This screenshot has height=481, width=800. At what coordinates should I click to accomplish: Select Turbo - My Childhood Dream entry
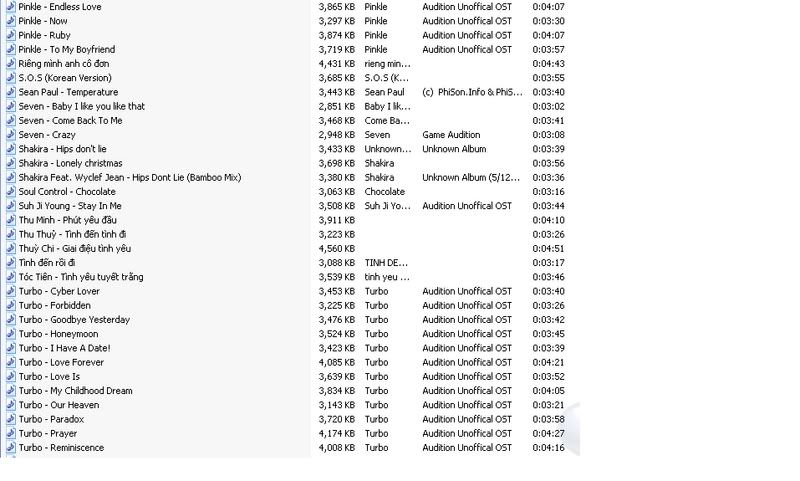76,391
